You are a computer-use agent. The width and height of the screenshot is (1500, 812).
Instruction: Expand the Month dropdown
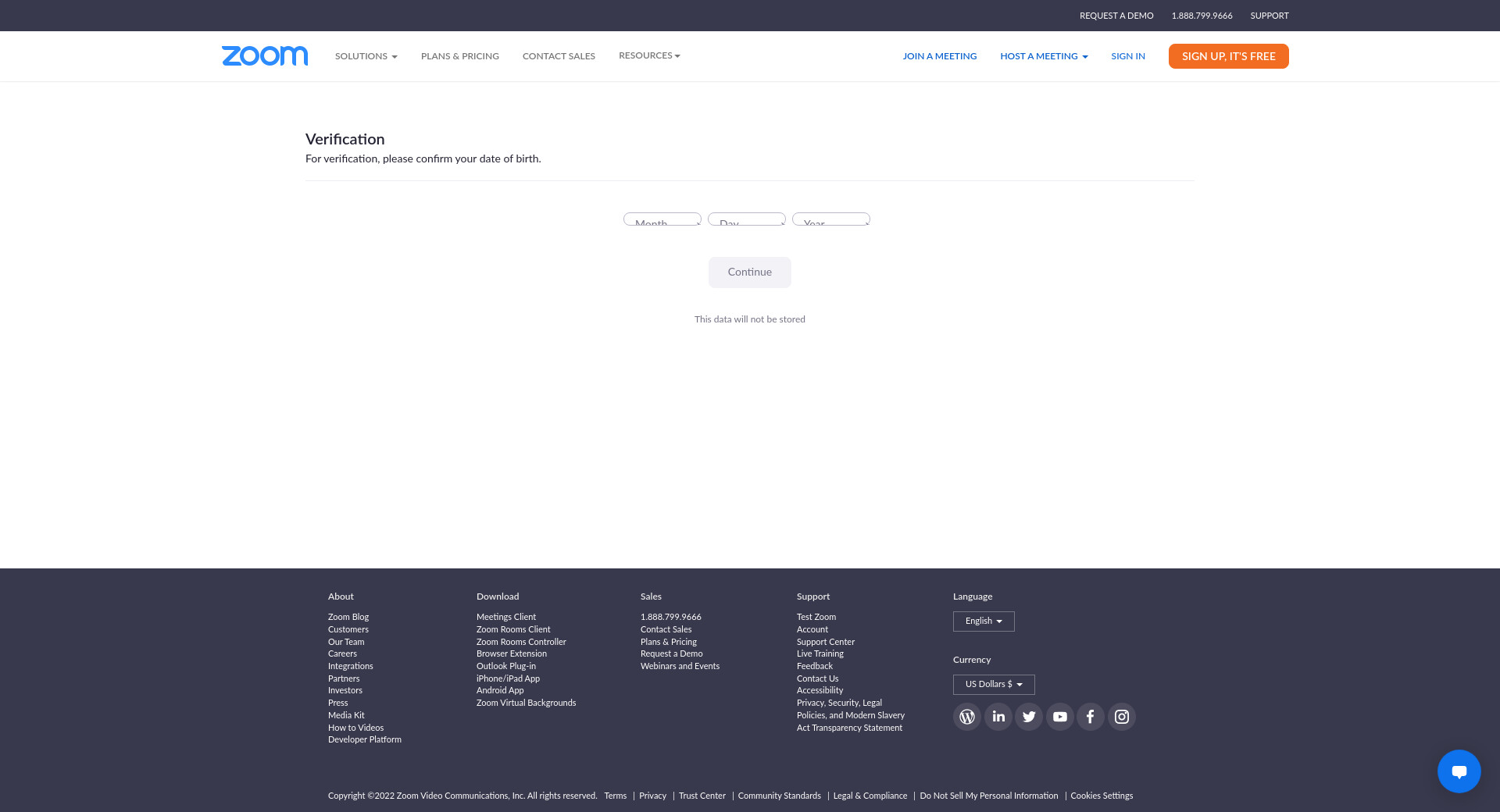[x=662, y=219]
